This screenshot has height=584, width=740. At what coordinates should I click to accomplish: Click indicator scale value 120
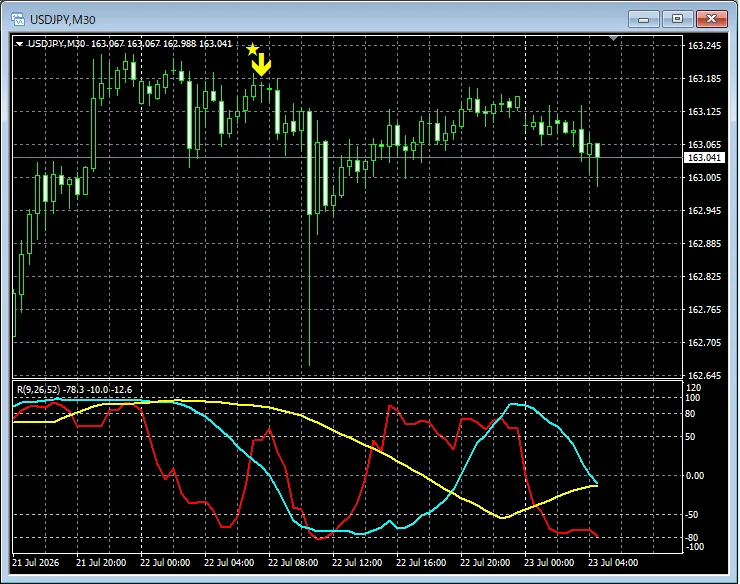[x=693, y=388]
